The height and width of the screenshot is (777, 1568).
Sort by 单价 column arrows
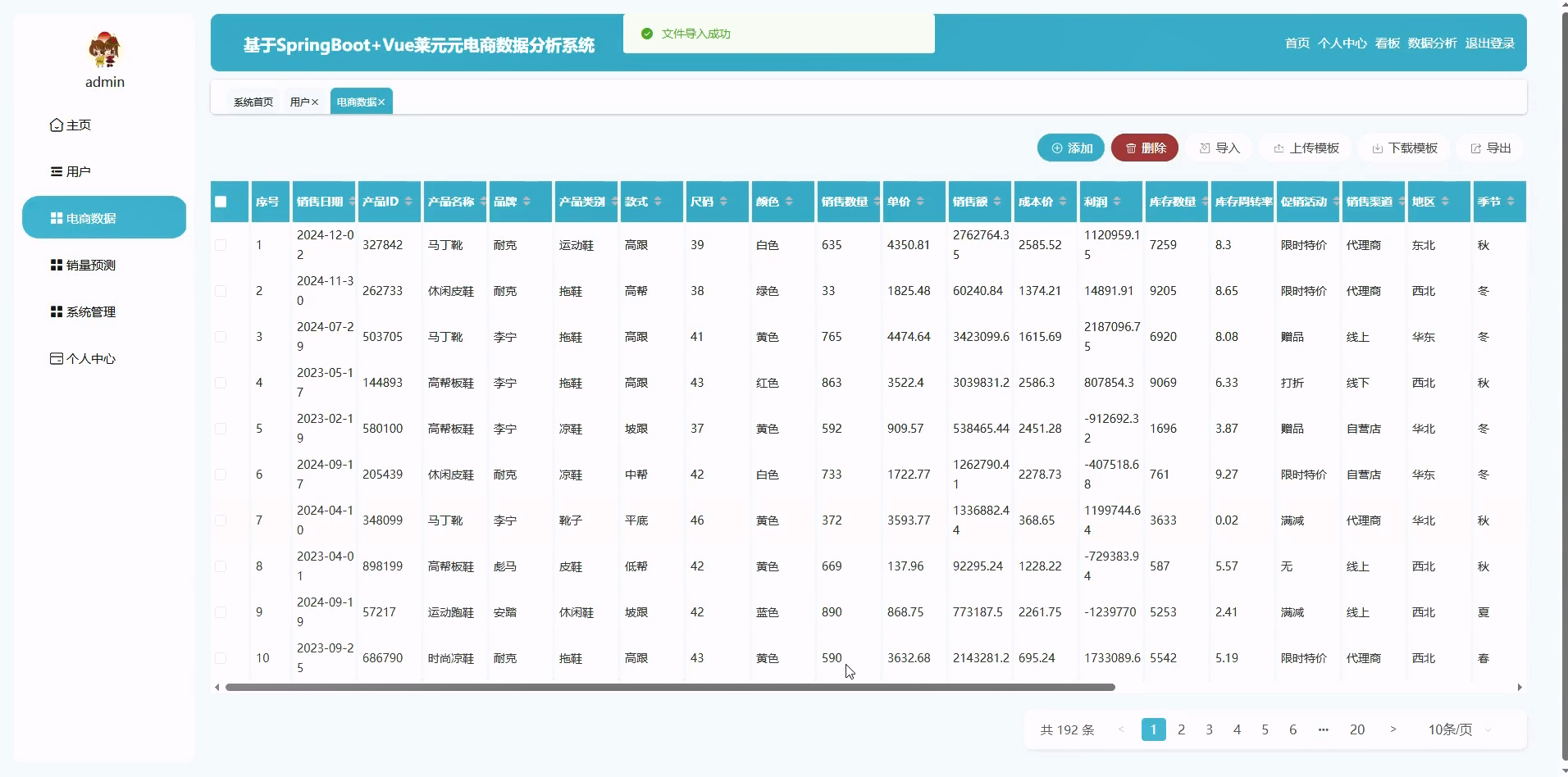[x=920, y=202]
